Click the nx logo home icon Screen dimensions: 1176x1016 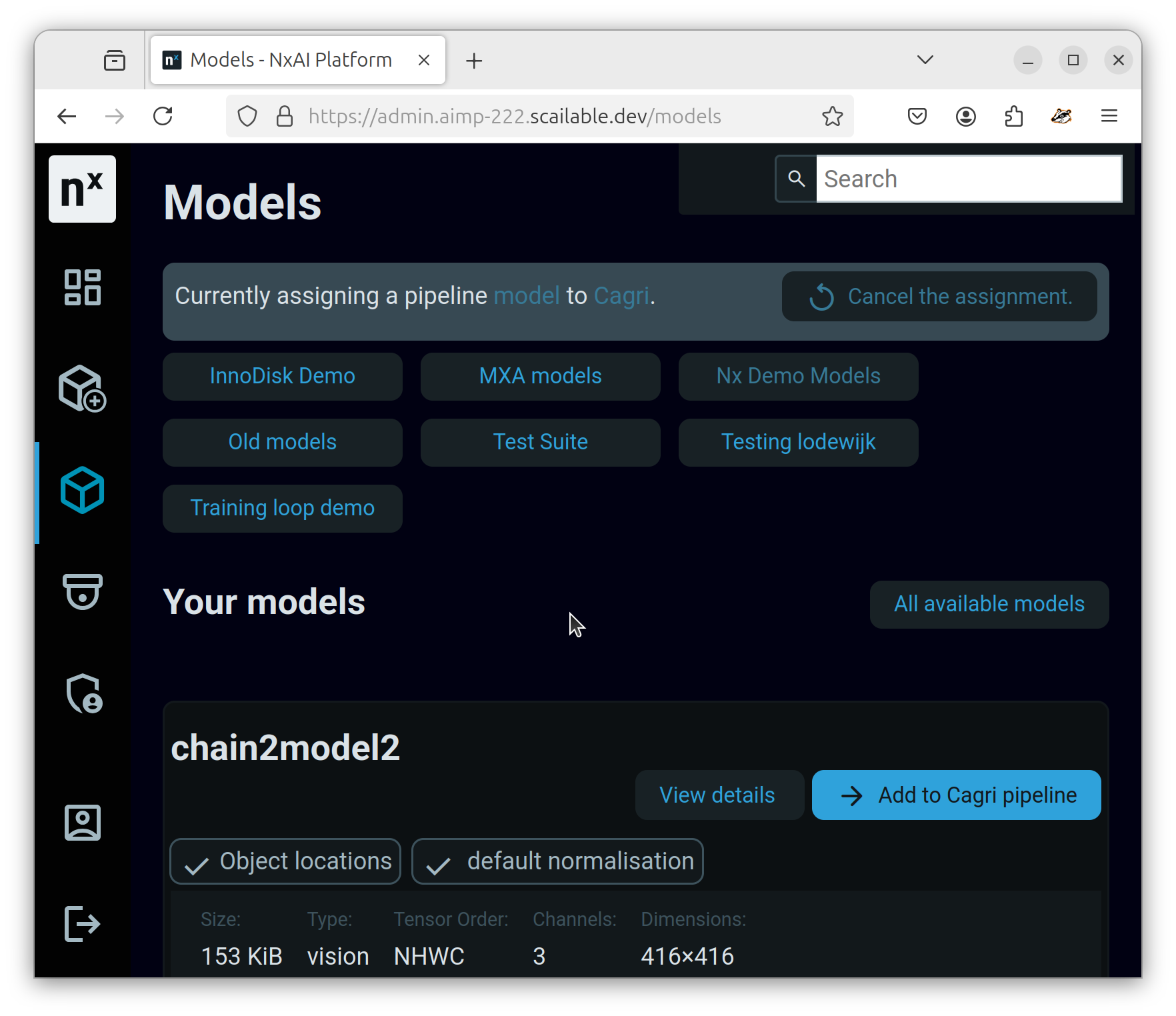82,189
